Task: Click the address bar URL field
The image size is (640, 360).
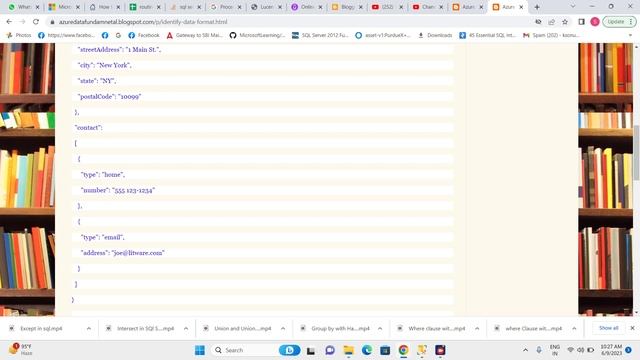Action: [x=286, y=22]
